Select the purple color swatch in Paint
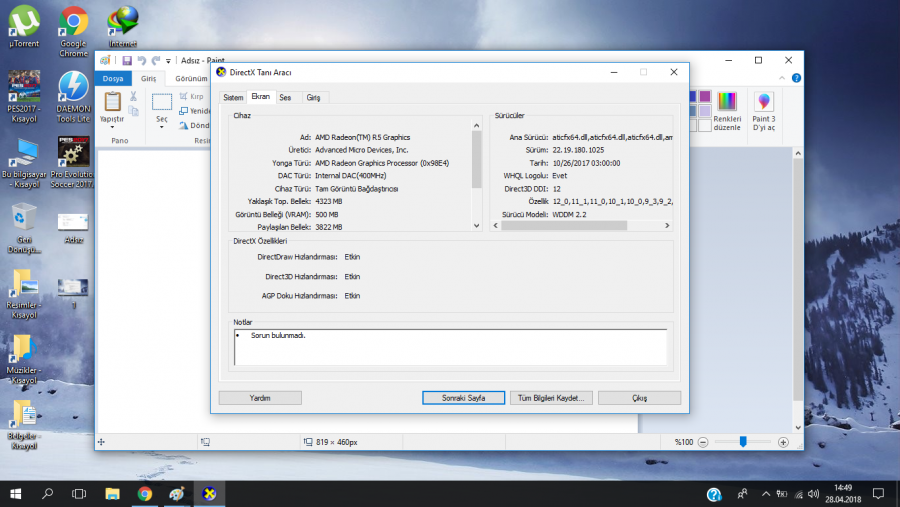 pyautogui.click(x=705, y=96)
